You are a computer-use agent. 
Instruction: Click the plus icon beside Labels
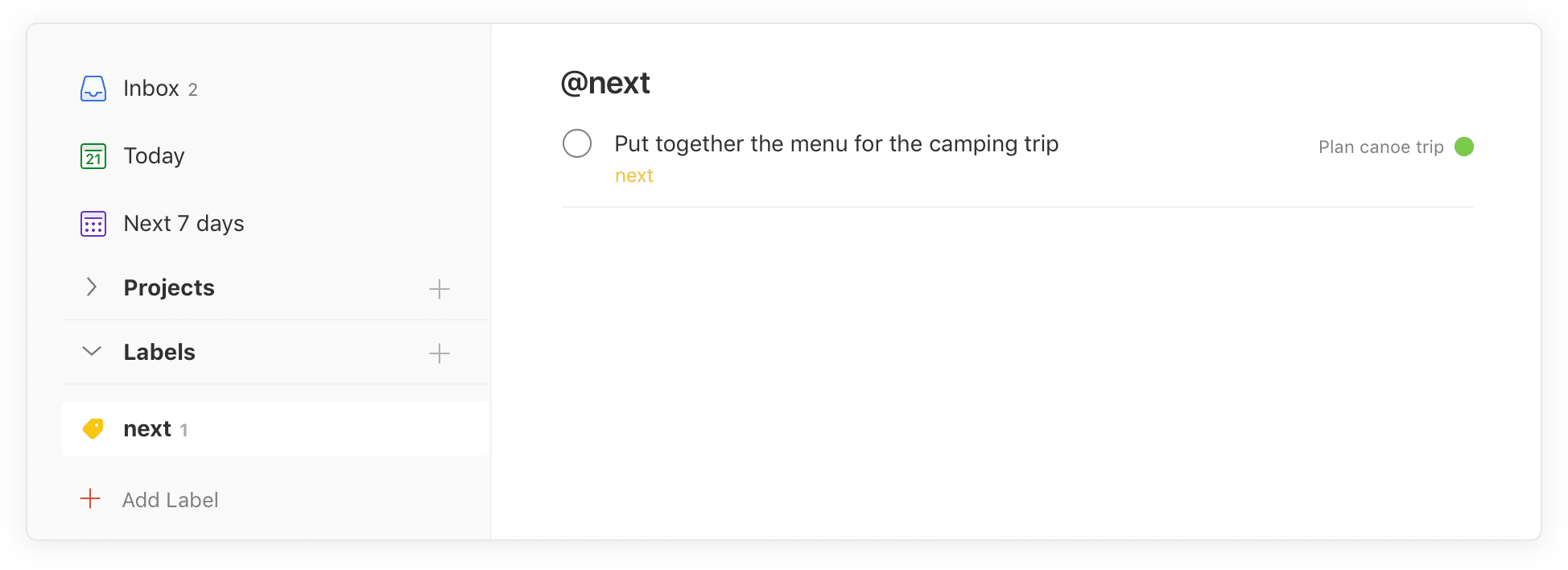tap(439, 353)
